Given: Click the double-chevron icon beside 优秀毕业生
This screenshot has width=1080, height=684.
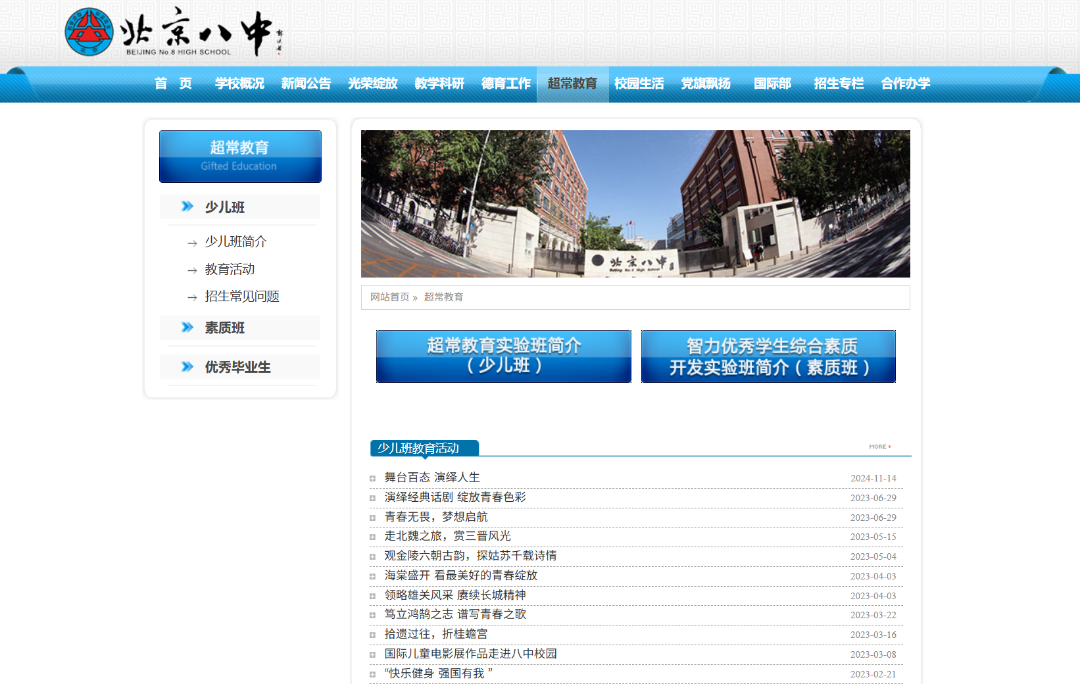Looking at the screenshot, I should point(187,366).
